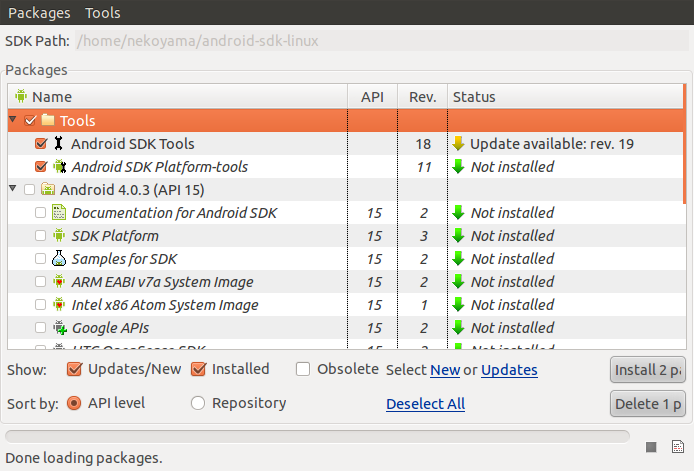Screen dimensions: 694x471
Task: Click the Android SDK Platform-tools package icon
Action: (x=59, y=167)
